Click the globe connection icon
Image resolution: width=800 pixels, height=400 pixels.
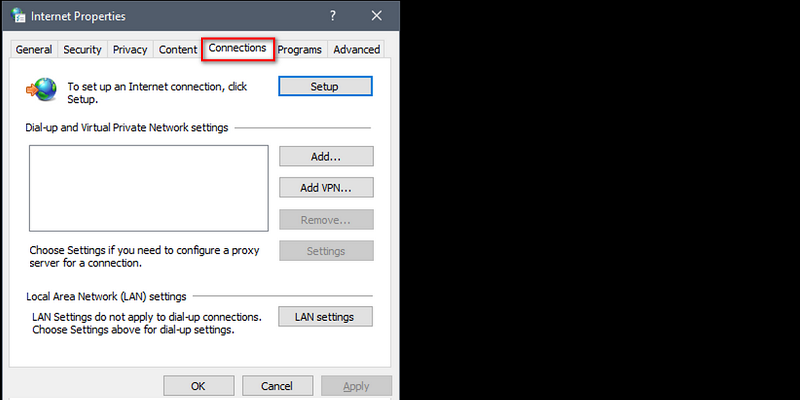tap(42, 90)
